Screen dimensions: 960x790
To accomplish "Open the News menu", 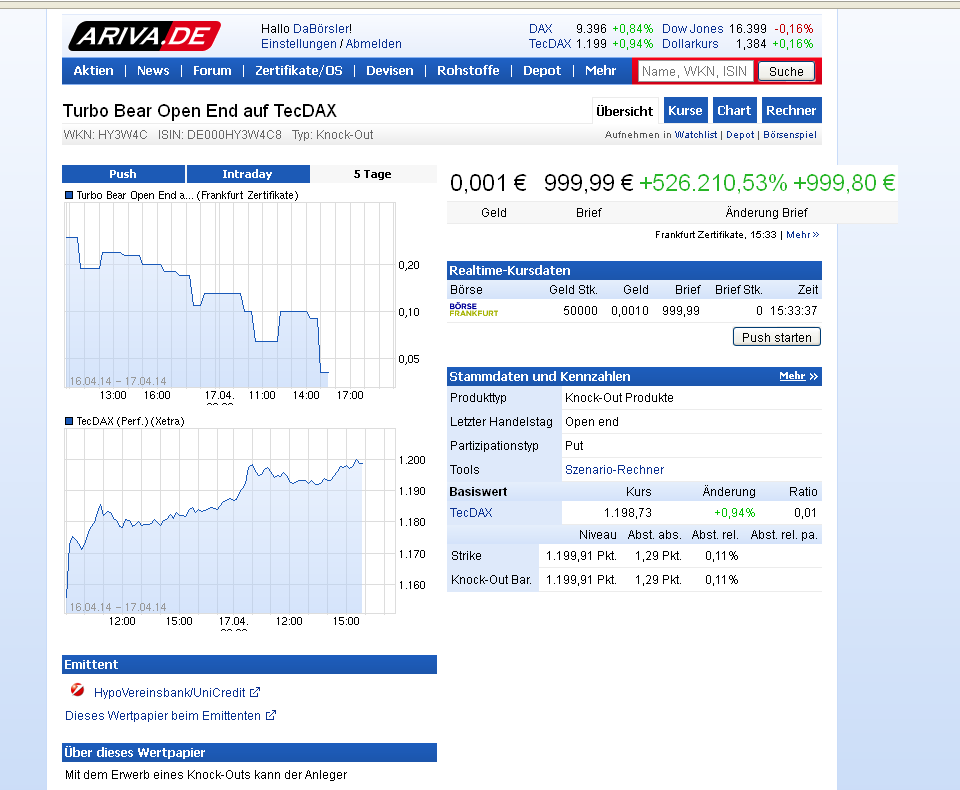I will (153, 70).
